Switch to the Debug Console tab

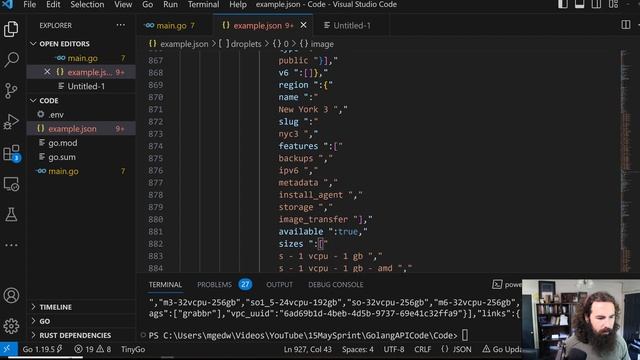[336, 284]
